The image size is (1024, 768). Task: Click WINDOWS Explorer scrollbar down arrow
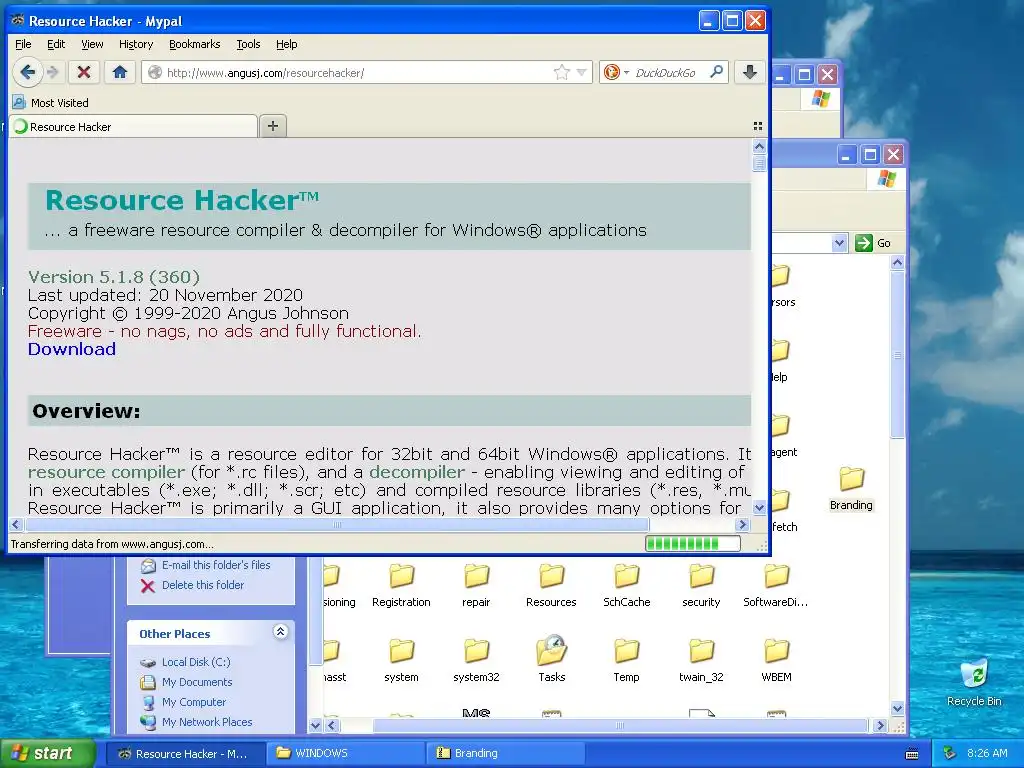point(897,709)
